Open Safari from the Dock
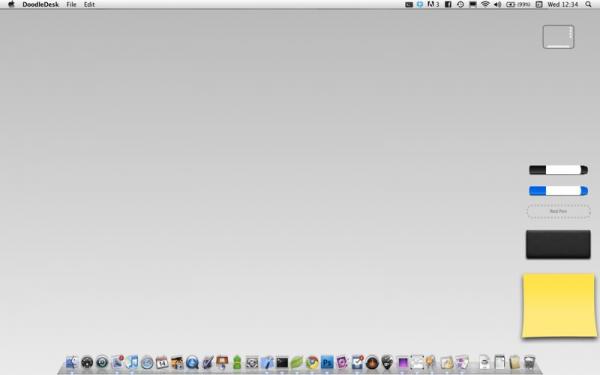This screenshot has height=375, width=600. tap(147, 362)
